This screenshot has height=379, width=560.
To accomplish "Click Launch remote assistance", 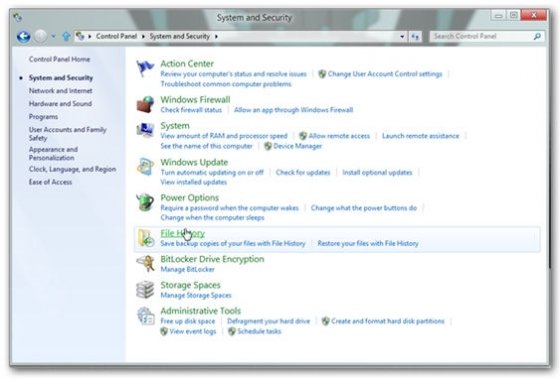I will point(420,136).
